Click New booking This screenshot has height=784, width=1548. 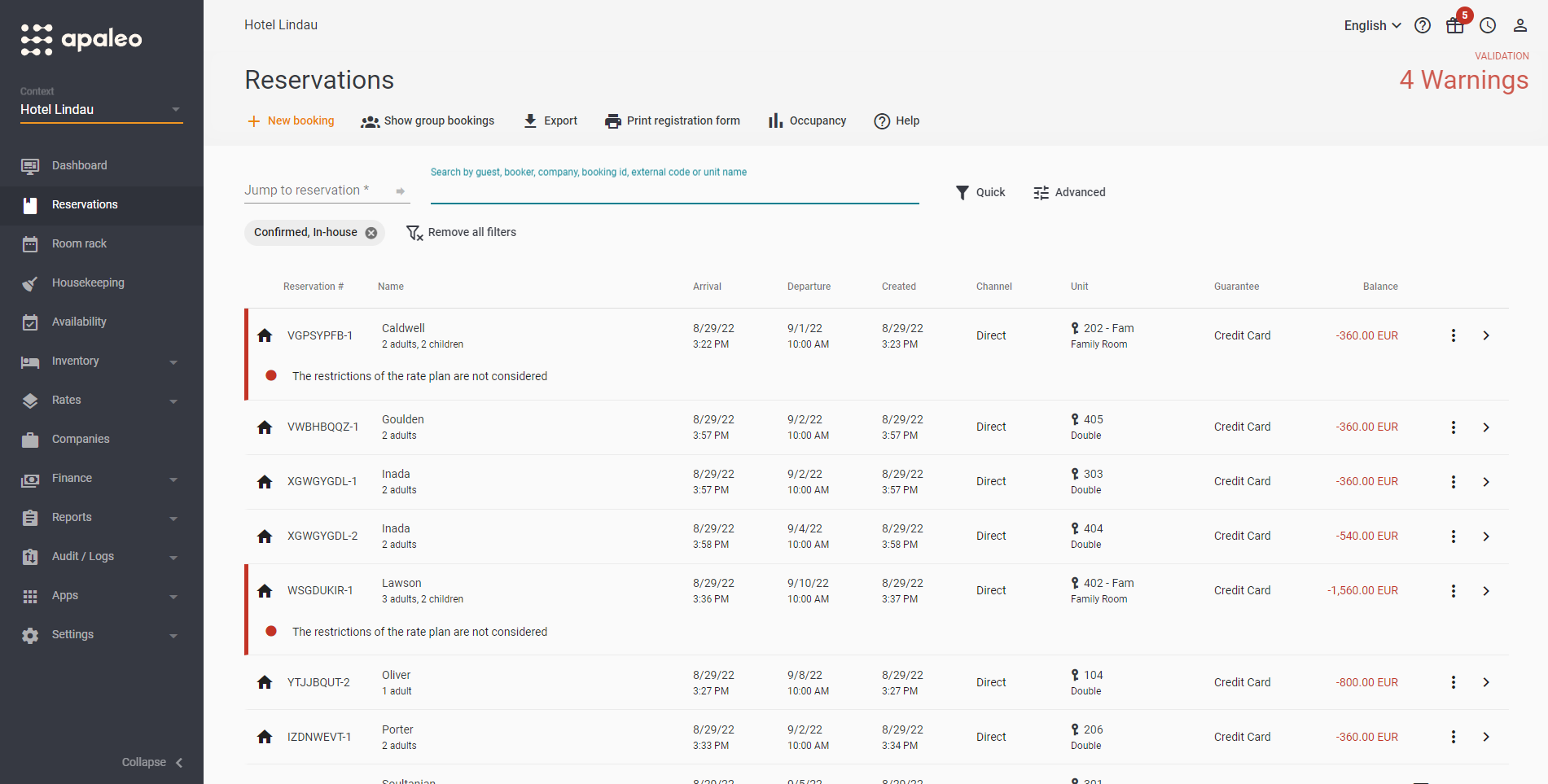coord(291,120)
